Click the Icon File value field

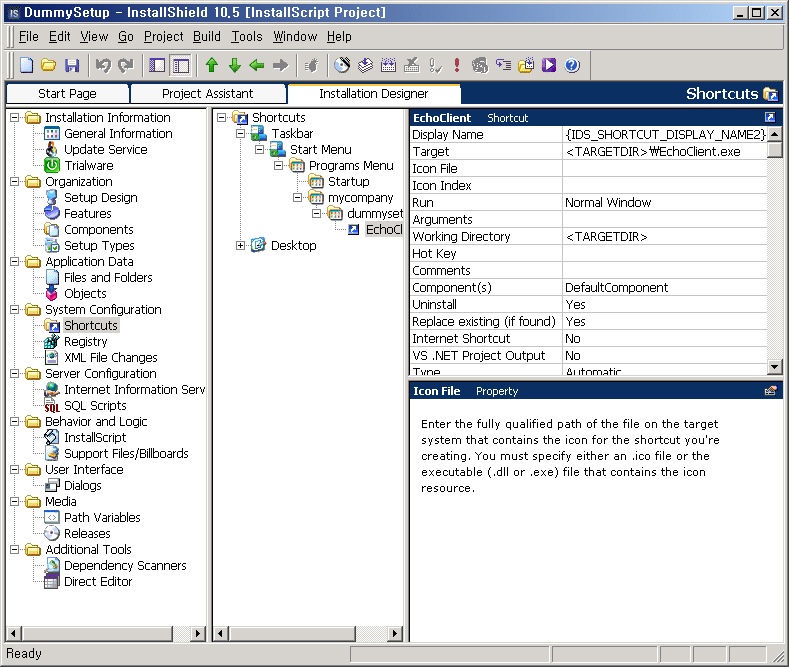click(664, 169)
